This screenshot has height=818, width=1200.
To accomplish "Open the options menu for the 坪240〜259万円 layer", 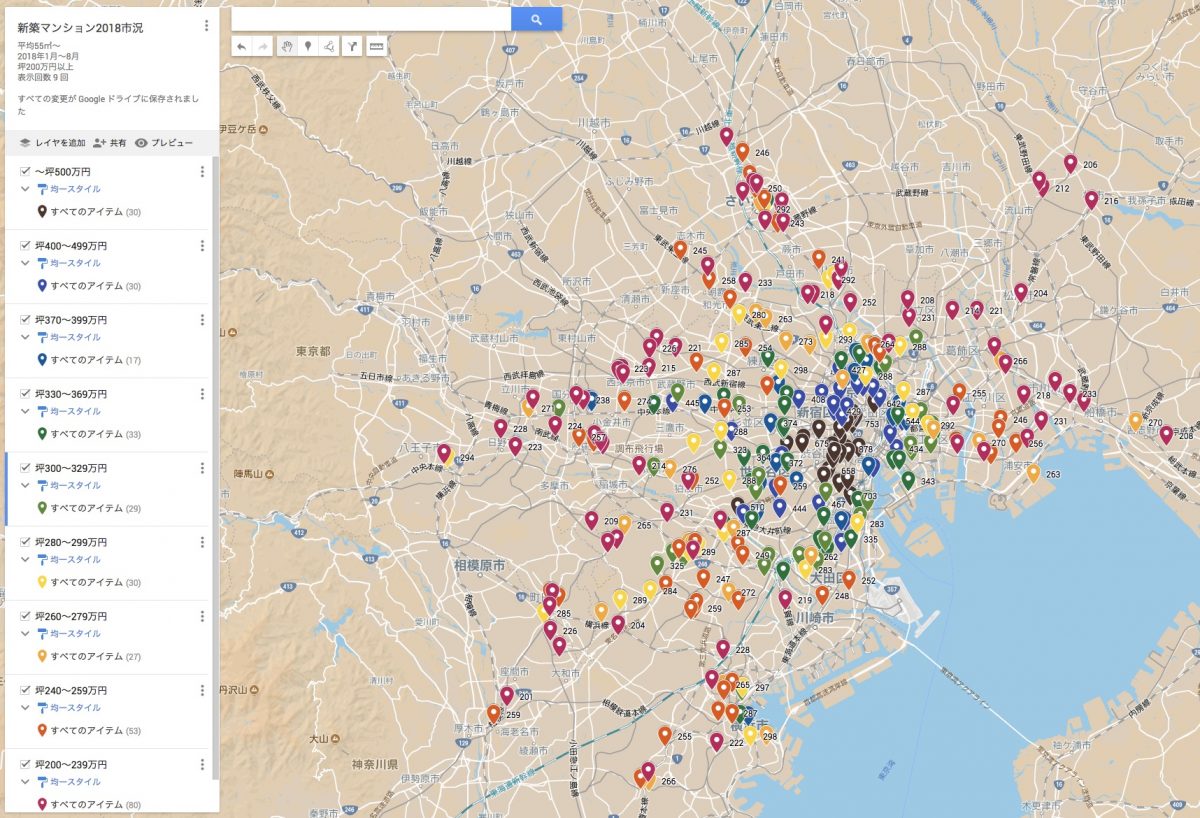I will (202, 691).
